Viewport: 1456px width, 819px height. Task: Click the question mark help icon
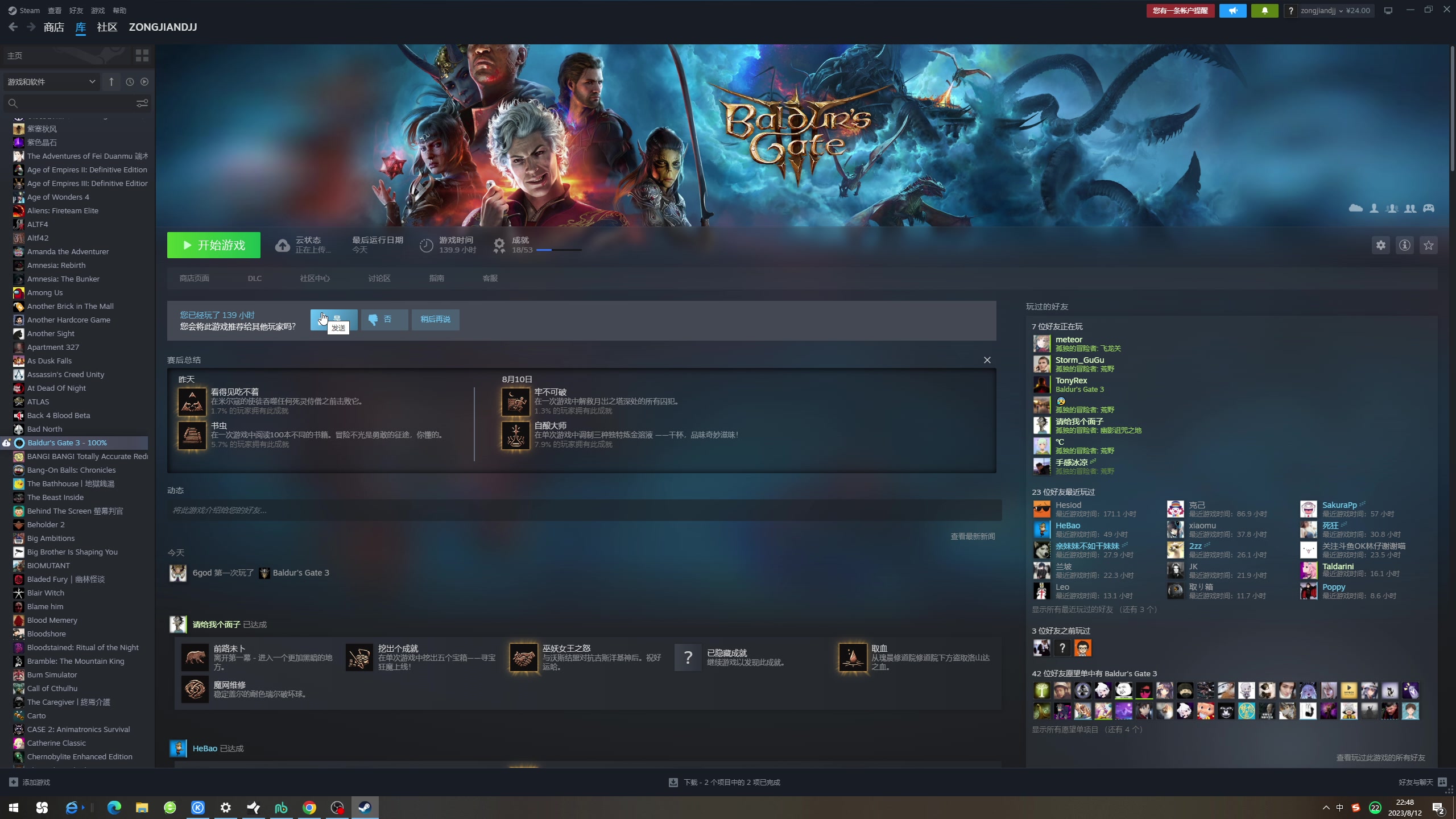click(1290, 10)
